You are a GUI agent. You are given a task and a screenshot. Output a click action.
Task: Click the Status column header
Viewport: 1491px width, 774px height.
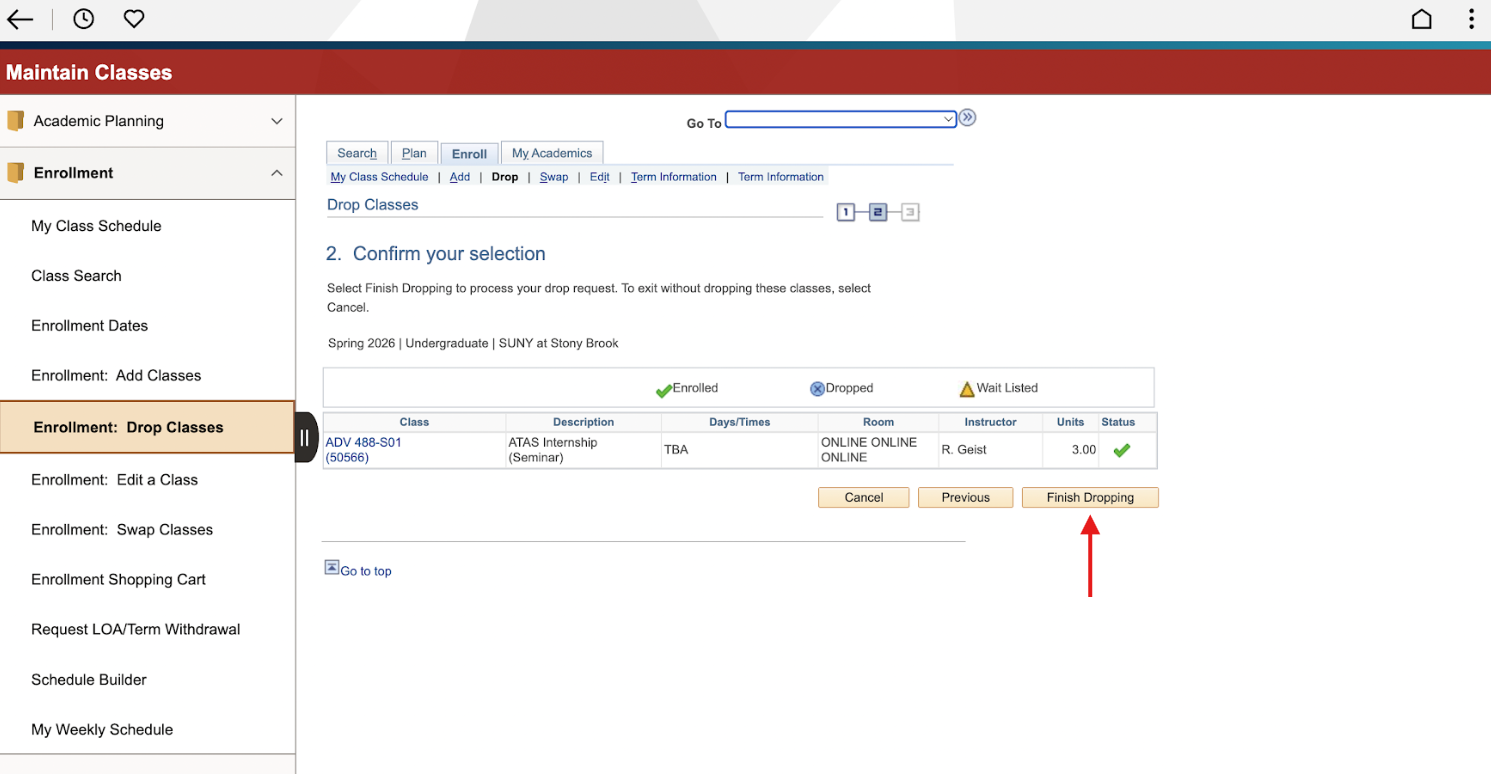click(1118, 422)
